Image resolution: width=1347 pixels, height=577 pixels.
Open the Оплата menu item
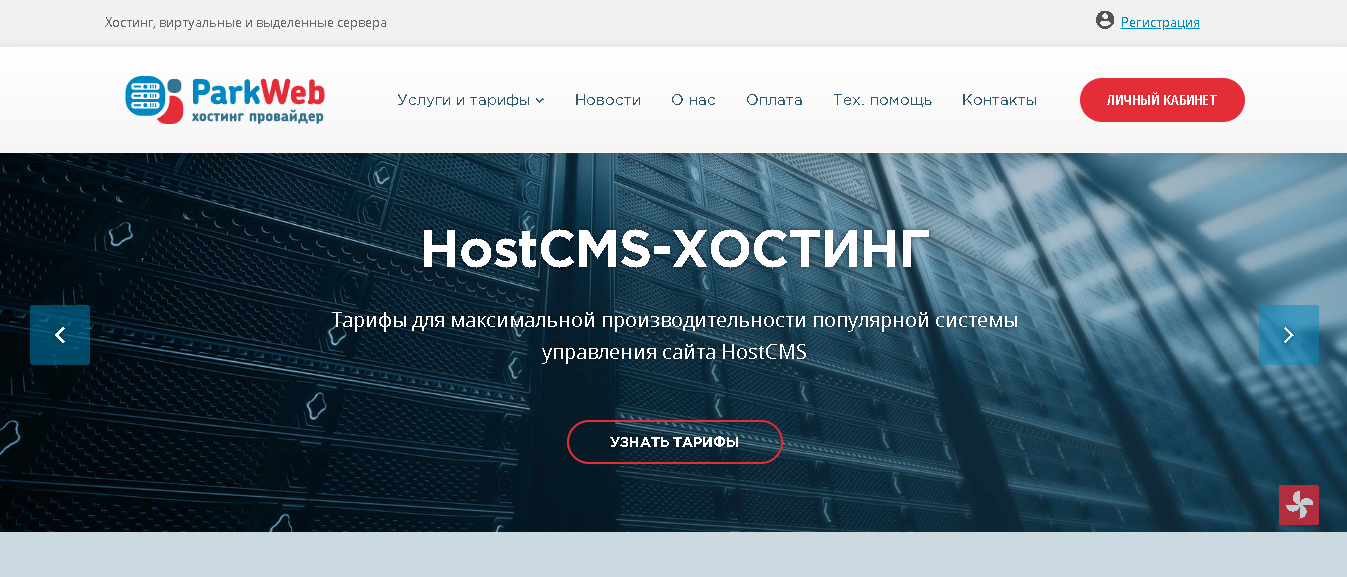pos(774,100)
